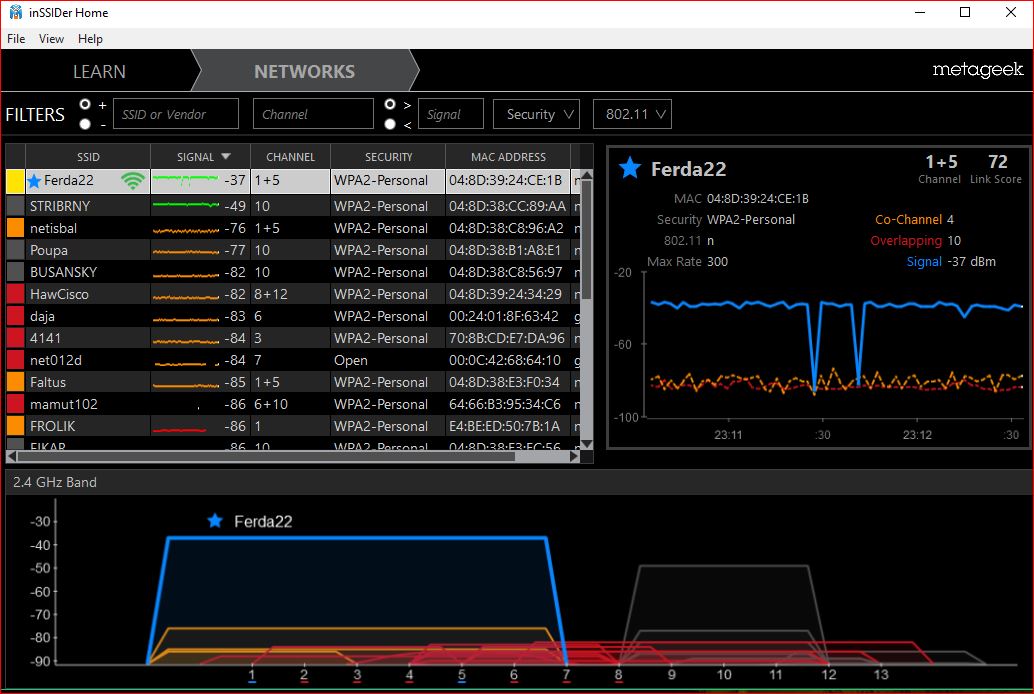Open the Security filter dropdown
This screenshot has height=694, width=1034.
[536, 114]
